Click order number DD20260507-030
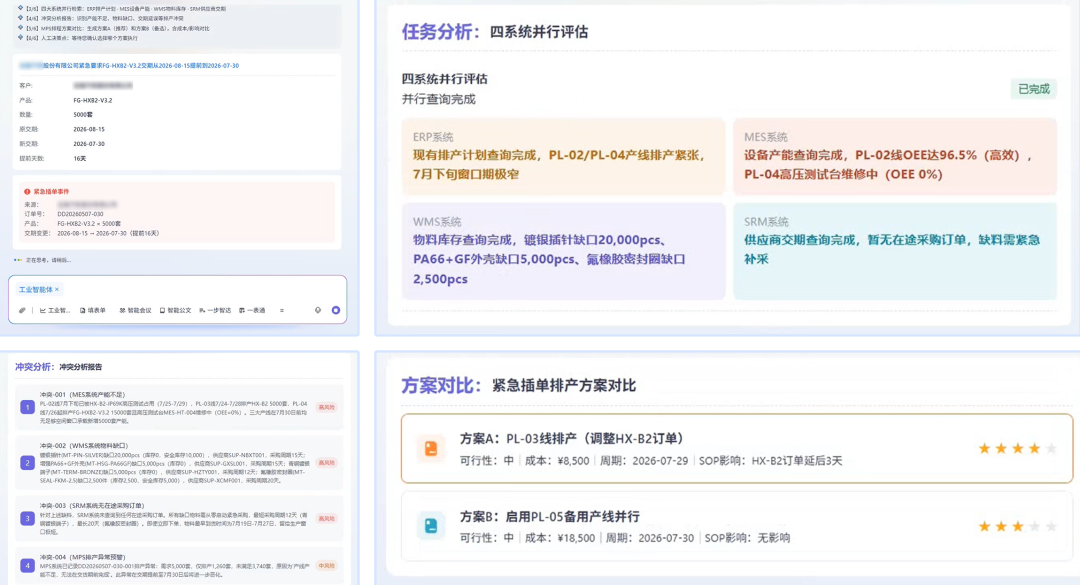 pos(80,214)
